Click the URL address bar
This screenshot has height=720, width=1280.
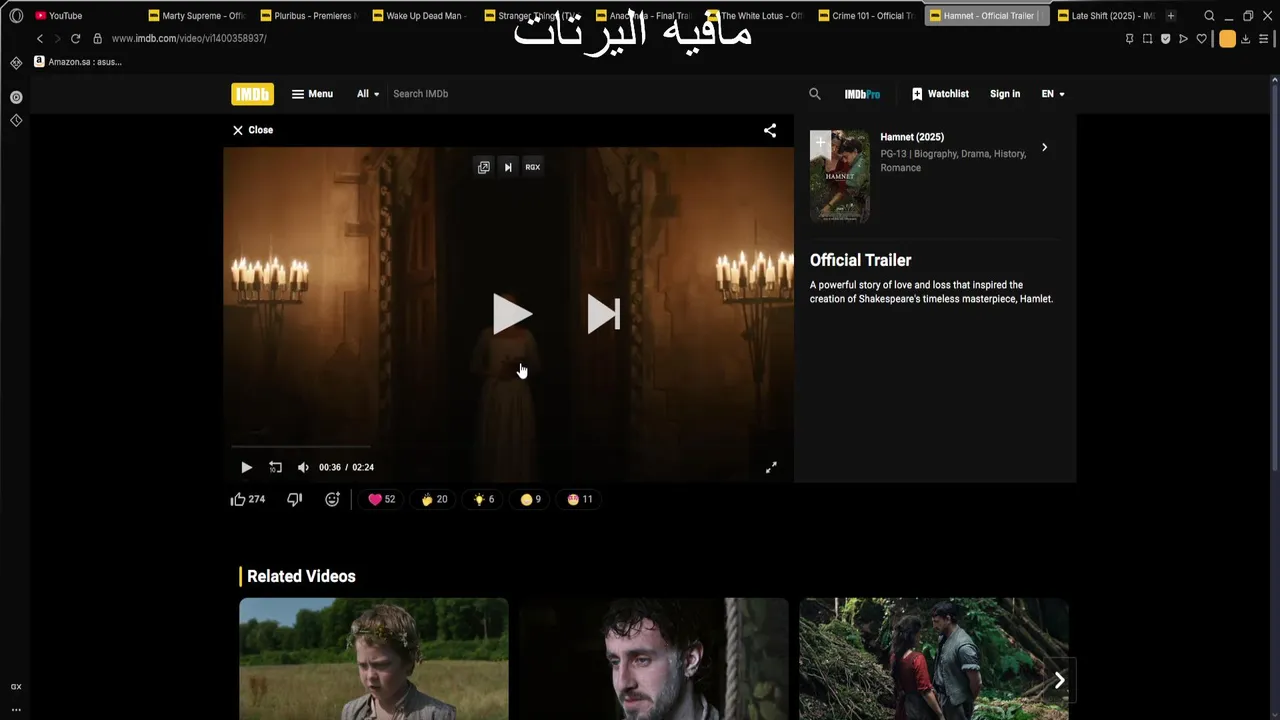coord(600,39)
